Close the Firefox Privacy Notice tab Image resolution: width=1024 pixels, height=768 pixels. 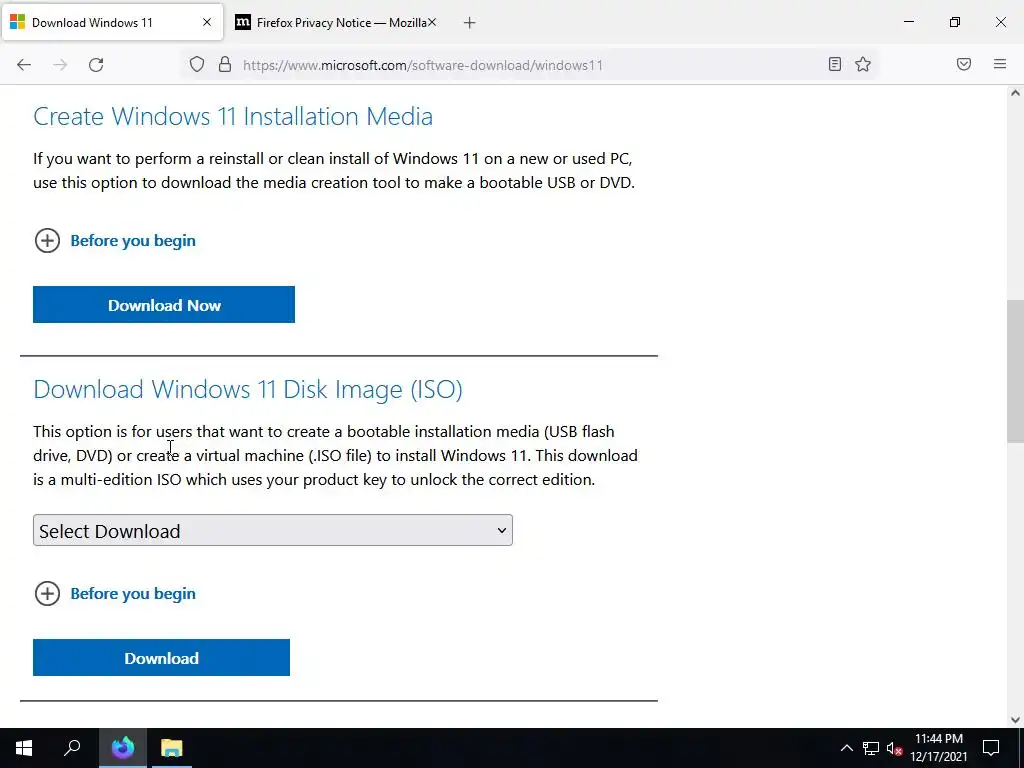coord(432,22)
